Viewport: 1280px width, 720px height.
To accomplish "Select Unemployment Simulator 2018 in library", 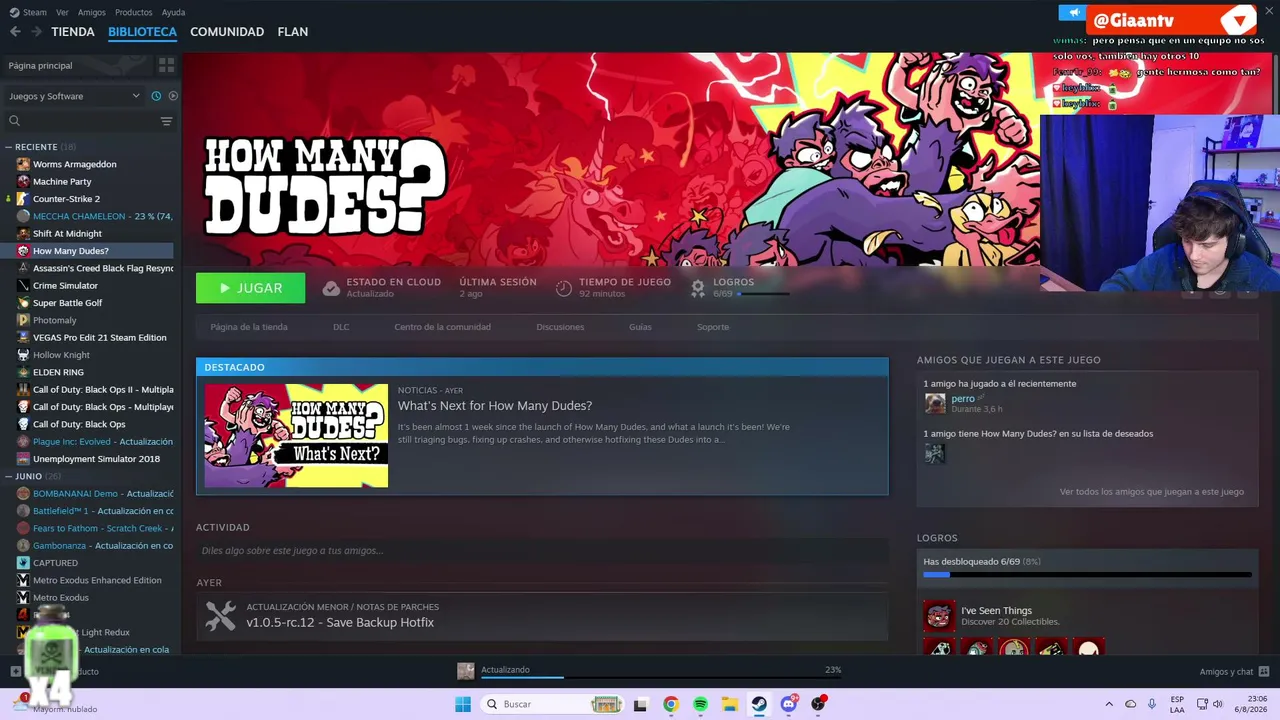I will point(96,459).
